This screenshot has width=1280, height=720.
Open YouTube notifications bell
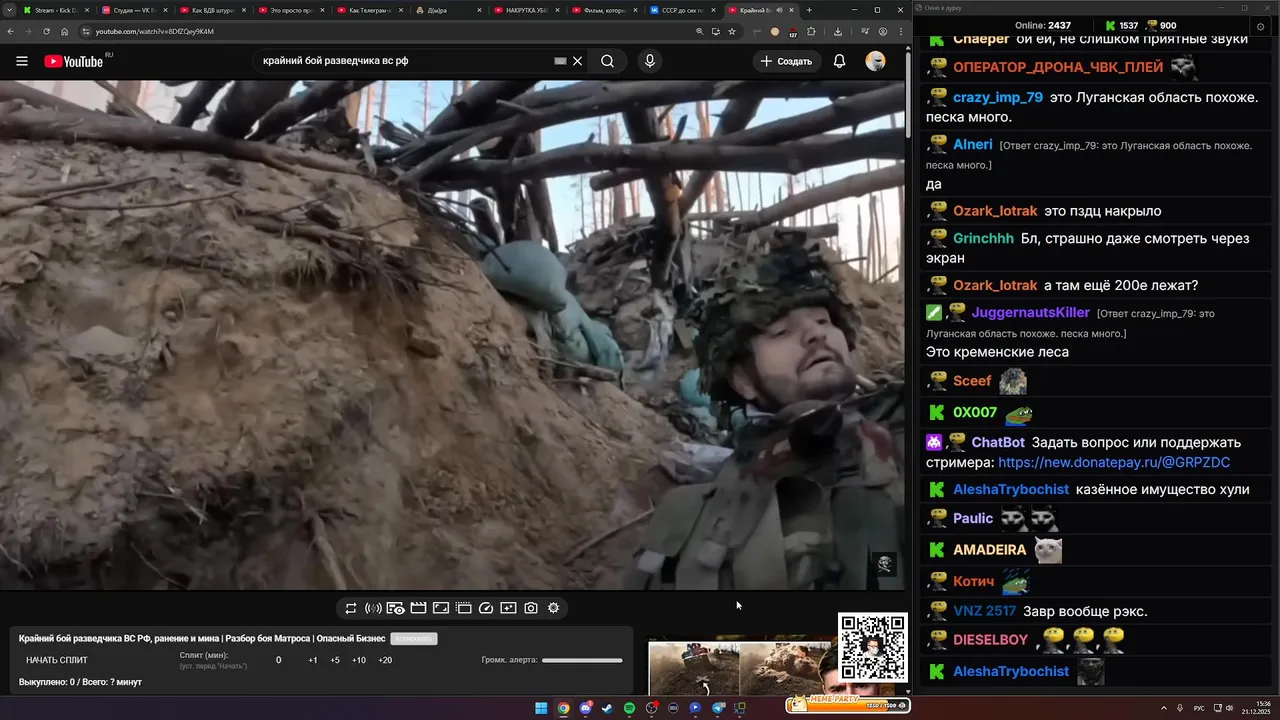(840, 61)
